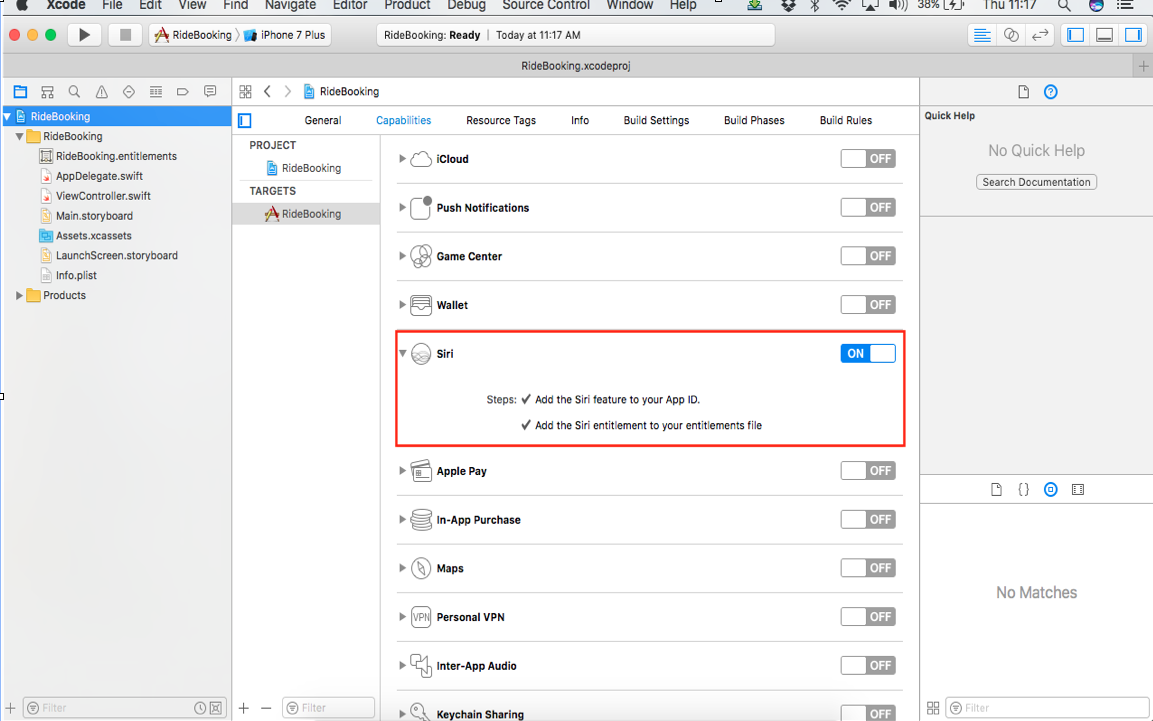The image size is (1153, 721).
Task: Stop the running app with Stop button
Action: pyautogui.click(x=125, y=35)
